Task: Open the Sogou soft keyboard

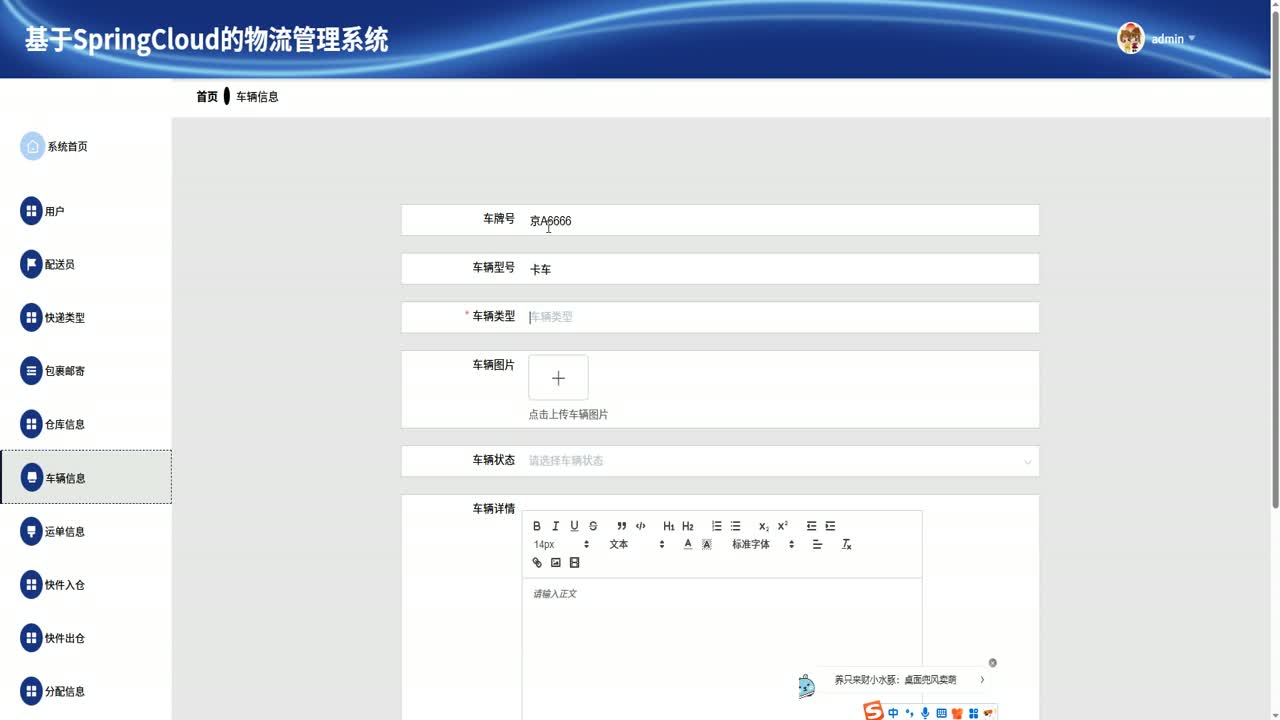Action: pyautogui.click(x=941, y=713)
